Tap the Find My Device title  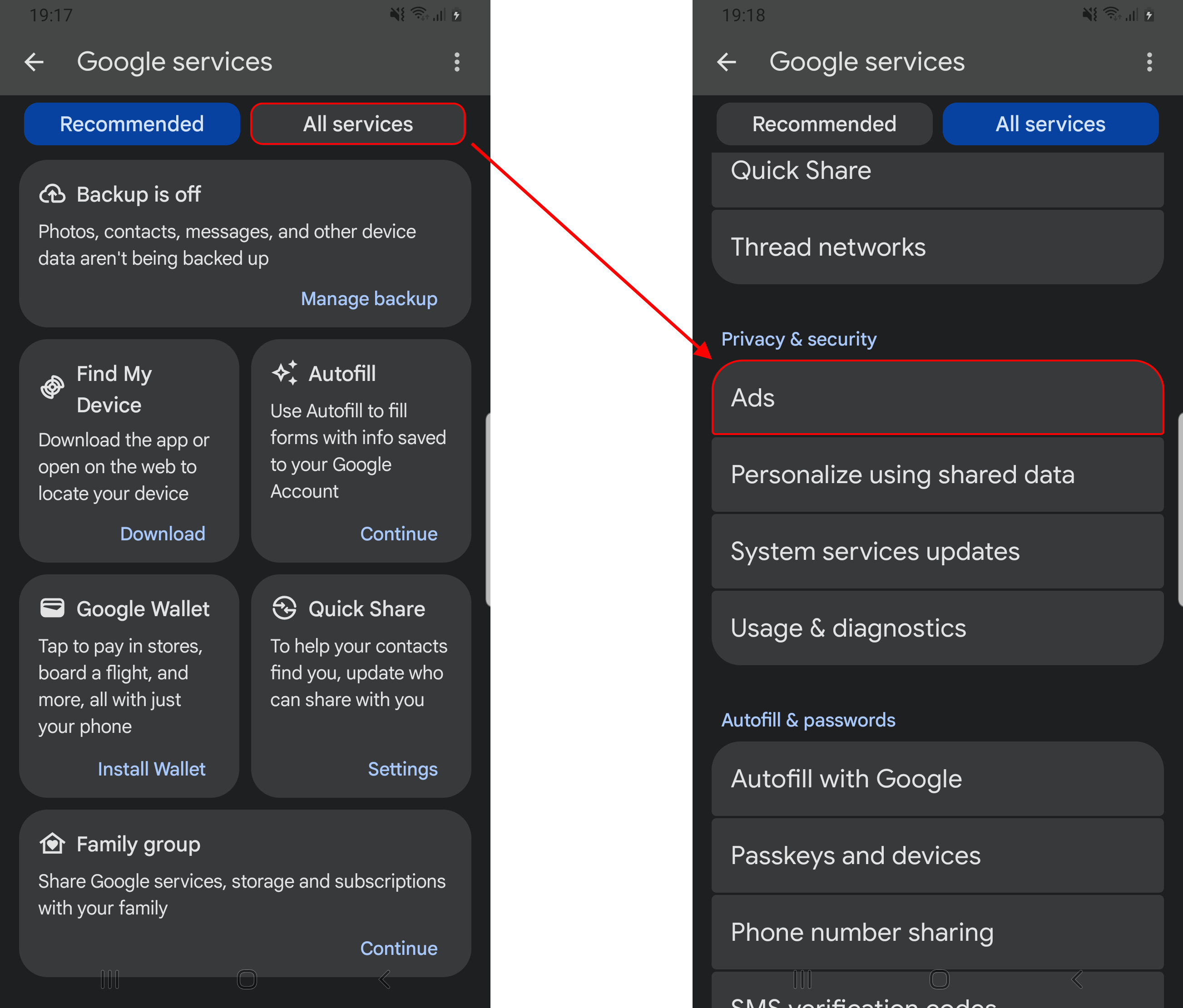pos(114,389)
